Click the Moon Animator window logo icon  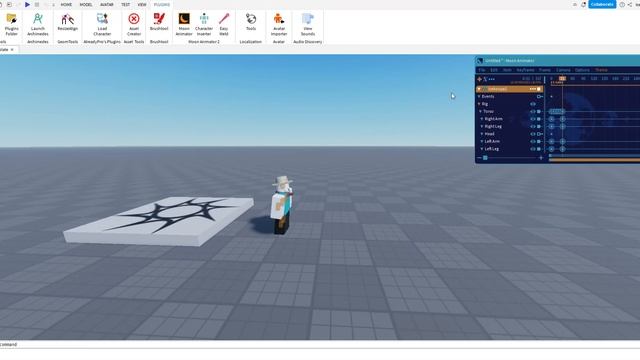(x=480, y=60)
